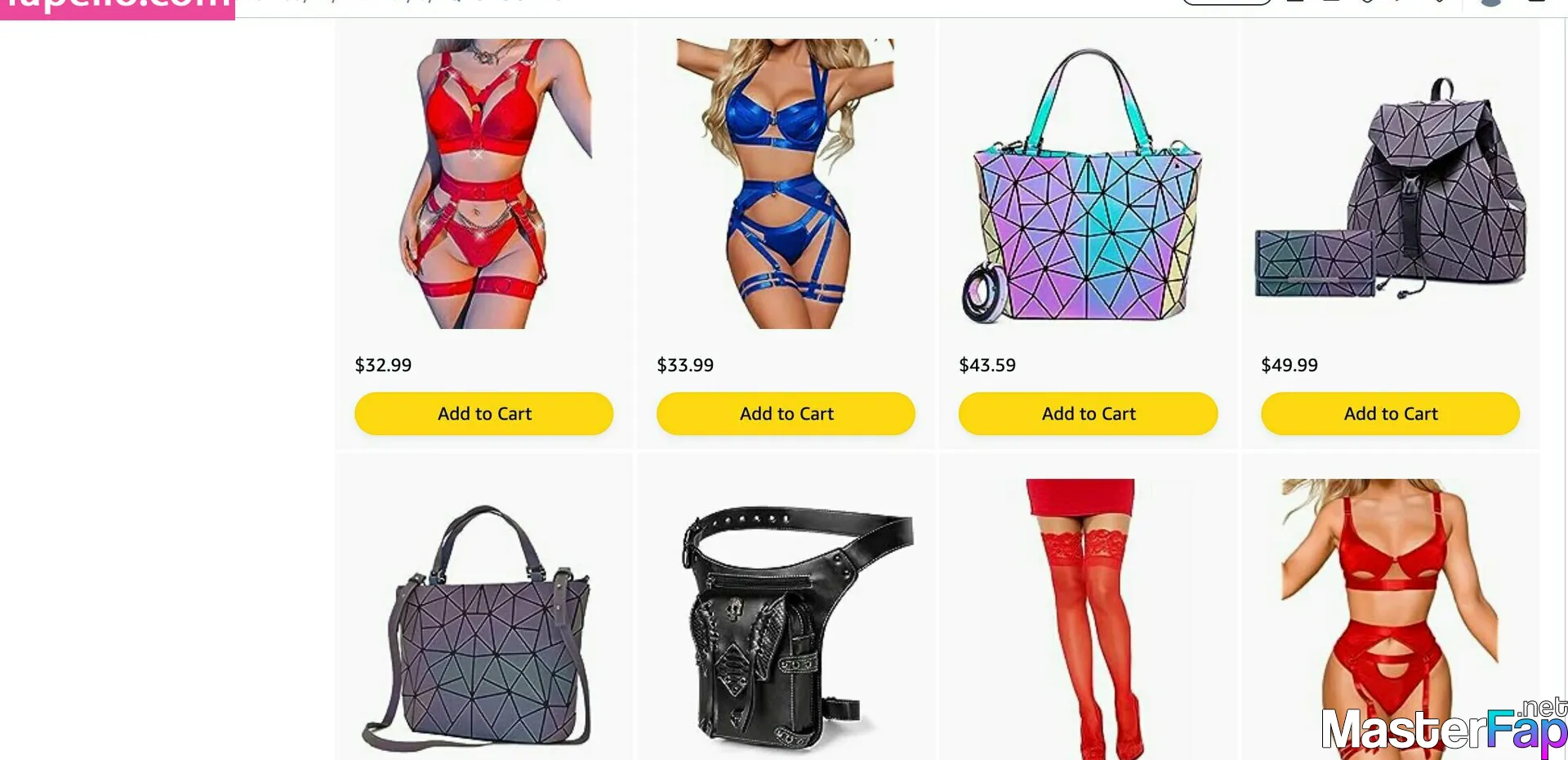Click the $49.99 price label
The width and height of the screenshot is (1568, 760).
point(1290,365)
